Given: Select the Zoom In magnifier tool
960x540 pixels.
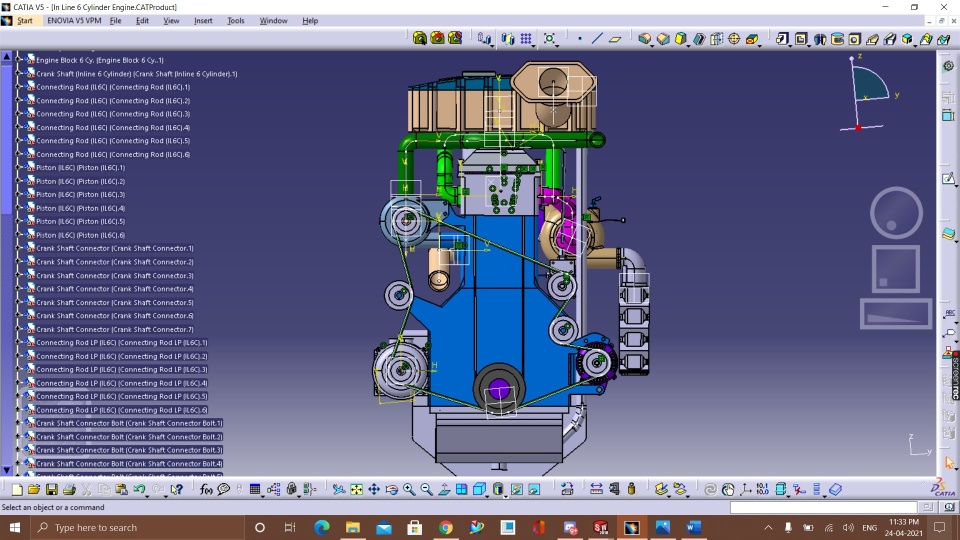Looking at the screenshot, I should click(409, 490).
